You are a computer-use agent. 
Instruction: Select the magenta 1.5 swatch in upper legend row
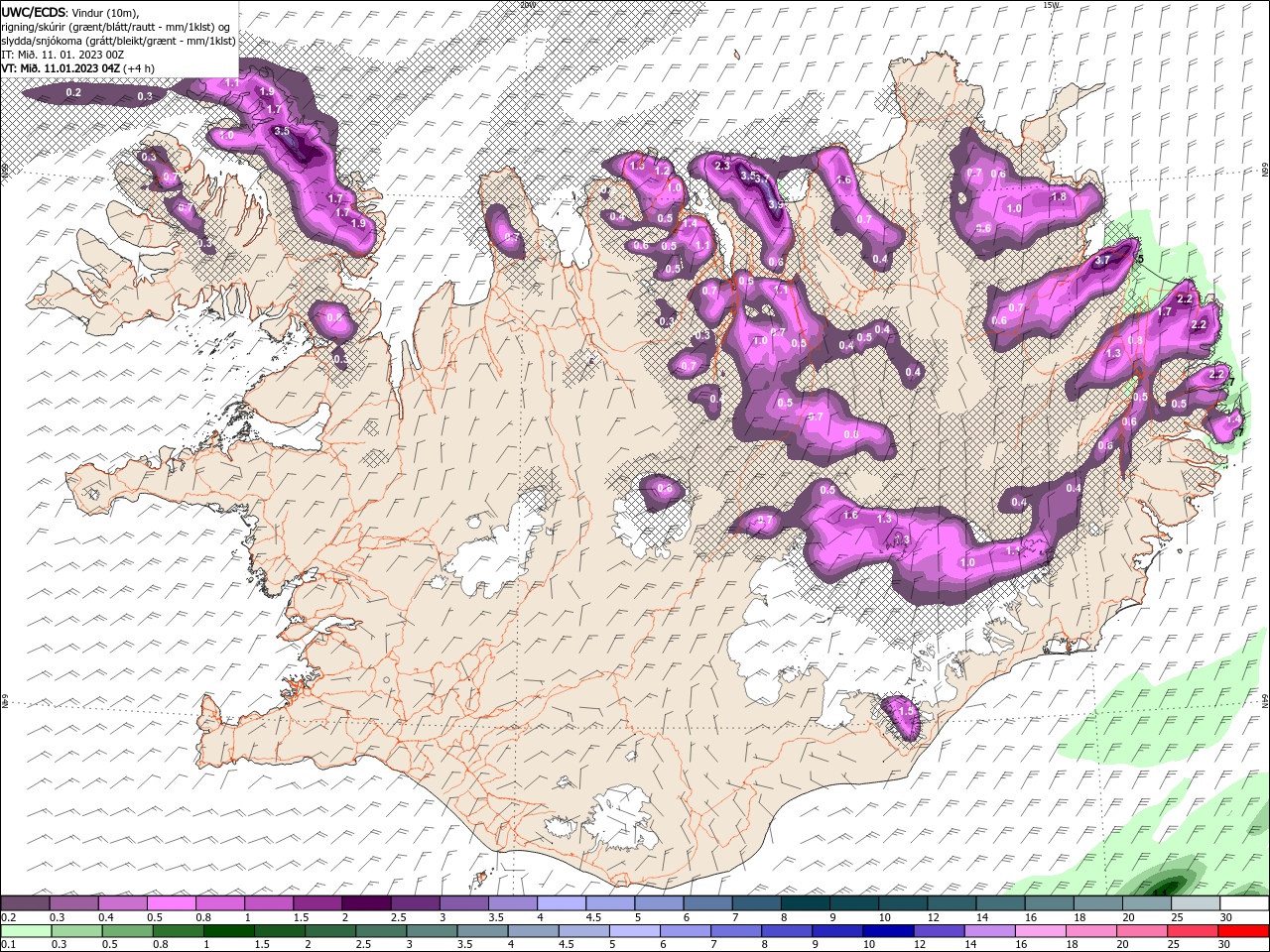tap(317, 903)
